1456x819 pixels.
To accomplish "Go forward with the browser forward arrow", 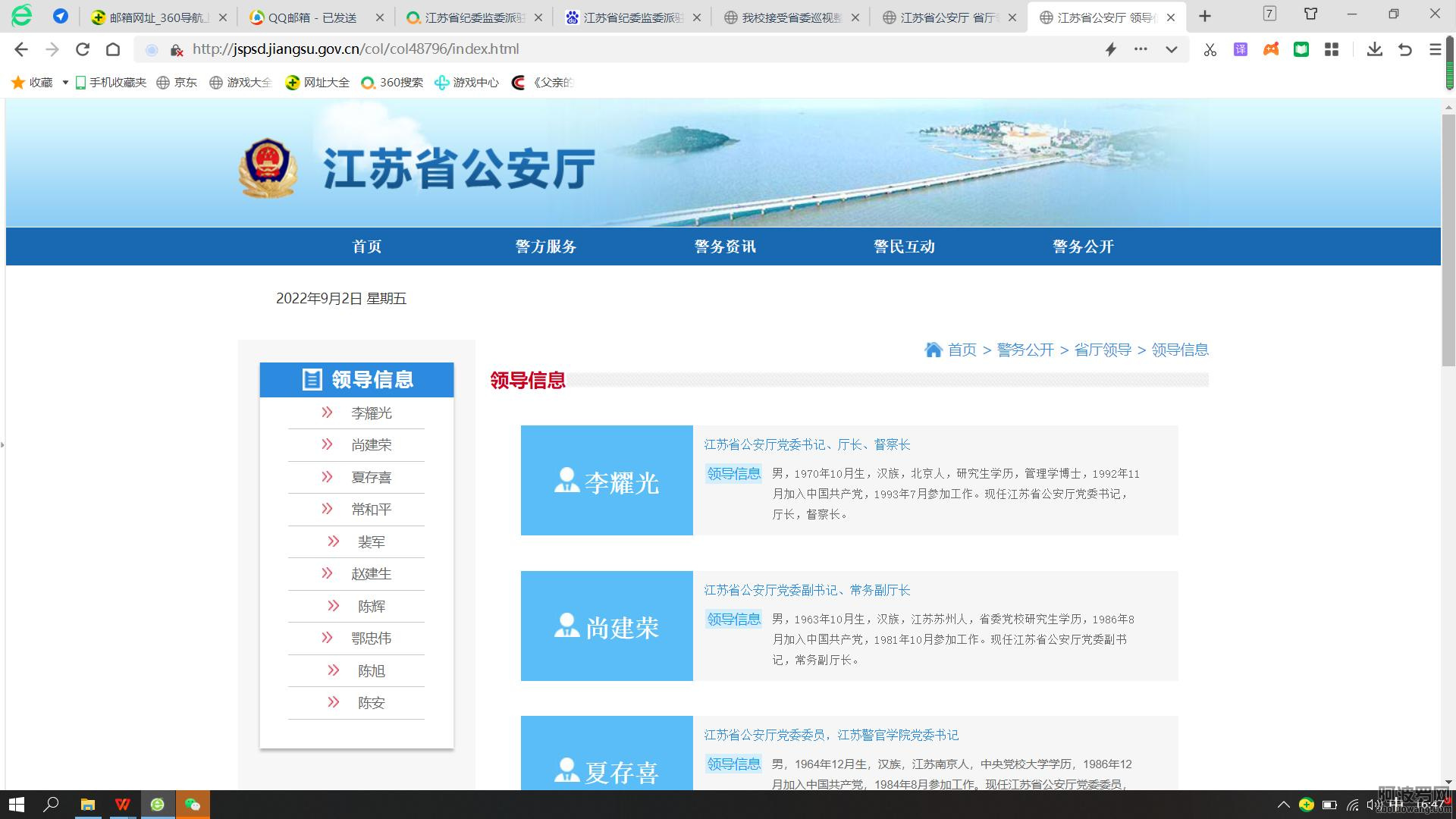I will pyautogui.click(x=52, y=49).
